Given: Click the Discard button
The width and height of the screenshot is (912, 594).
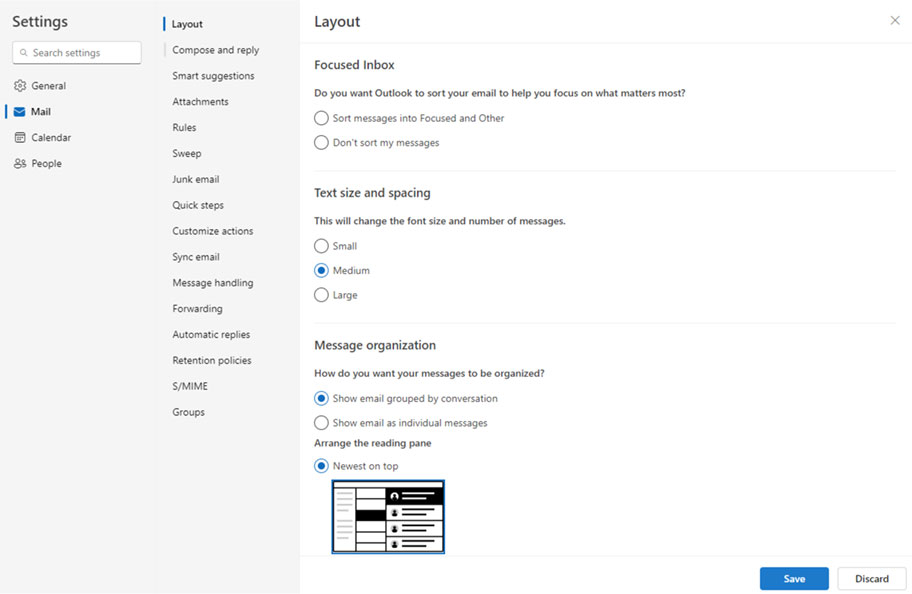Looking at the screenshot, I should [871, 579].
